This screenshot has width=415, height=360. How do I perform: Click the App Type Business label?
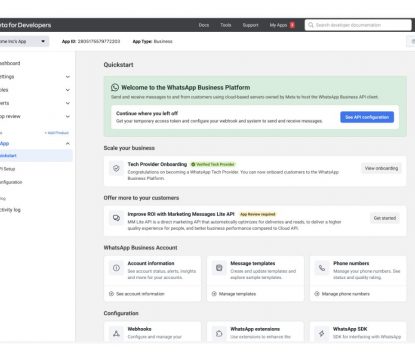point(152,41)
